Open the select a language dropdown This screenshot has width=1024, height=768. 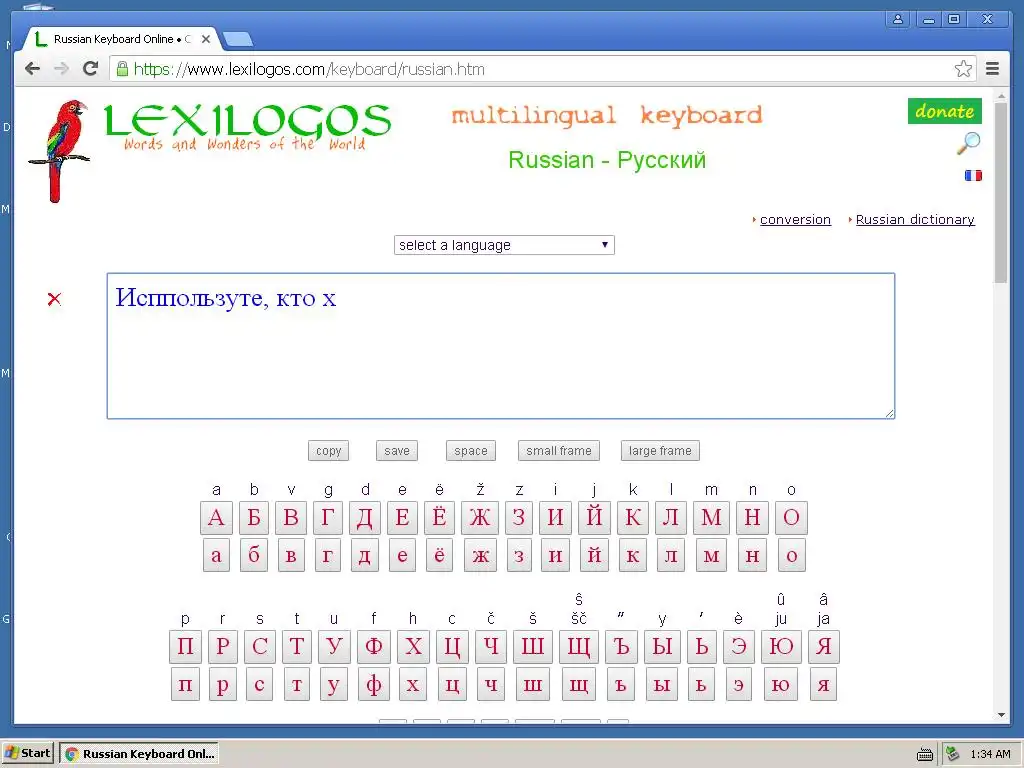(504, 245)
